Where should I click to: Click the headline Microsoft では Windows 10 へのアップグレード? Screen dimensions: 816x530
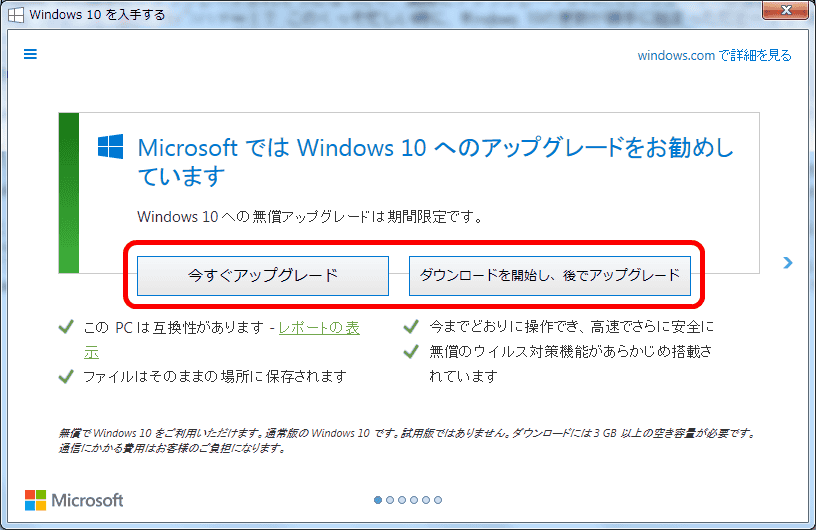tap(436, 161)
